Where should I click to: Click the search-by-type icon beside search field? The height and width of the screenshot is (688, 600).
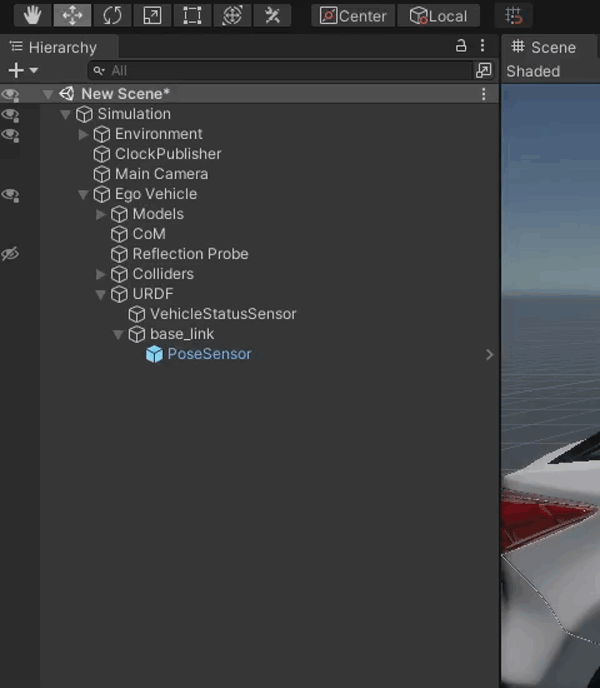(x=484, y=70)
